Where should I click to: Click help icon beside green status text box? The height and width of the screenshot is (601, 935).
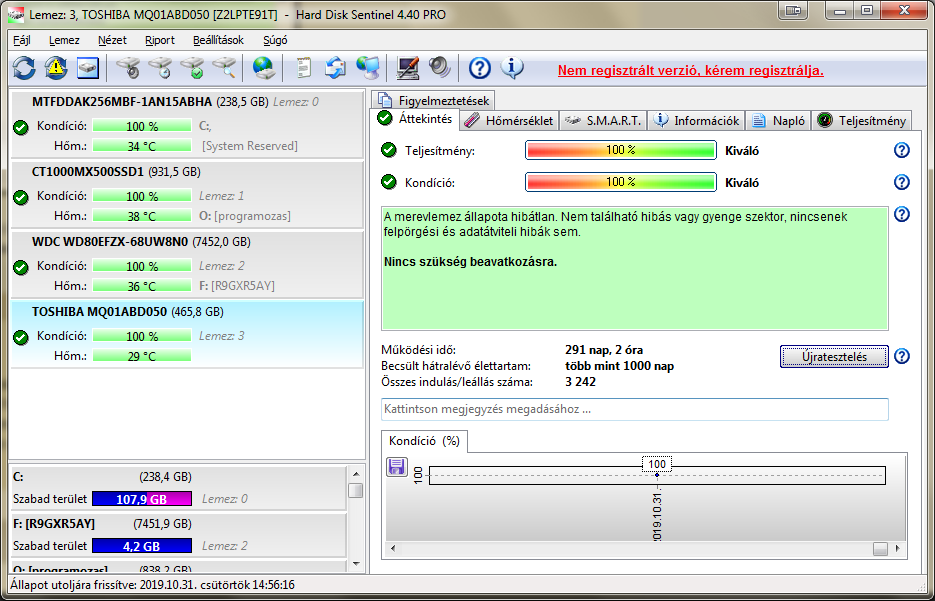(902, 213)
